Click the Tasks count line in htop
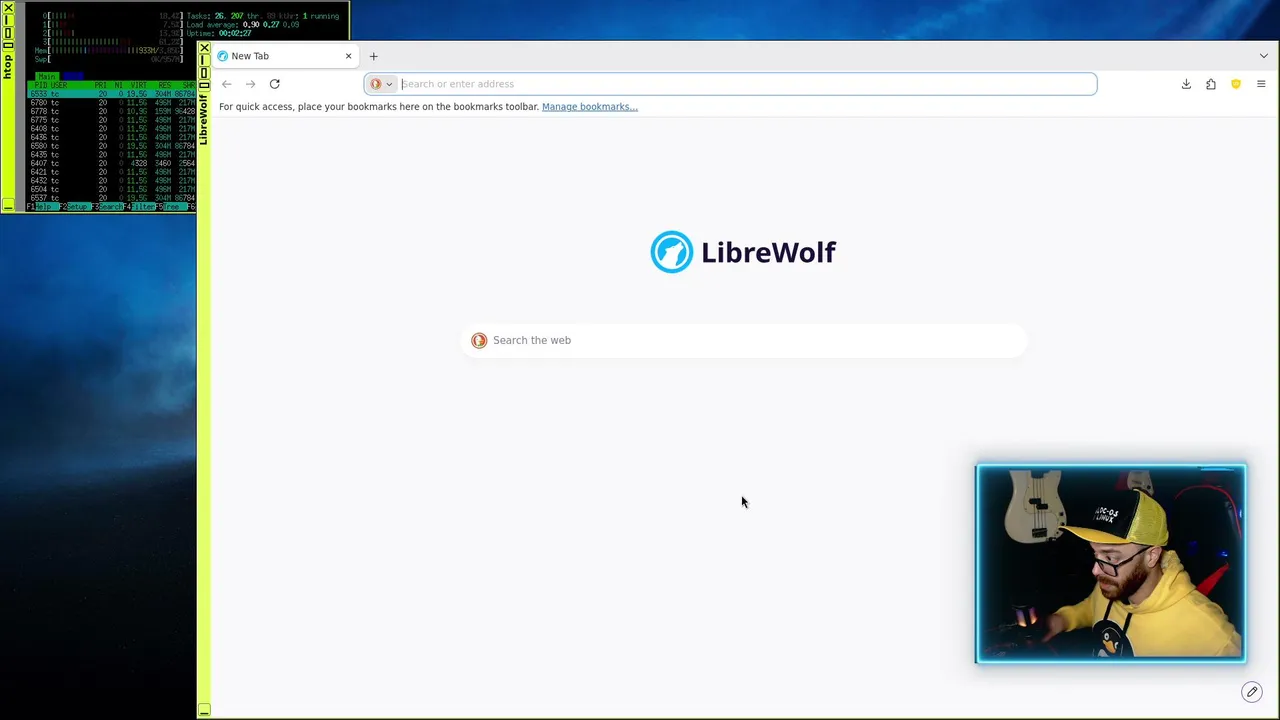This screenshot has height=720, width=1280. [x=263, y=16]
